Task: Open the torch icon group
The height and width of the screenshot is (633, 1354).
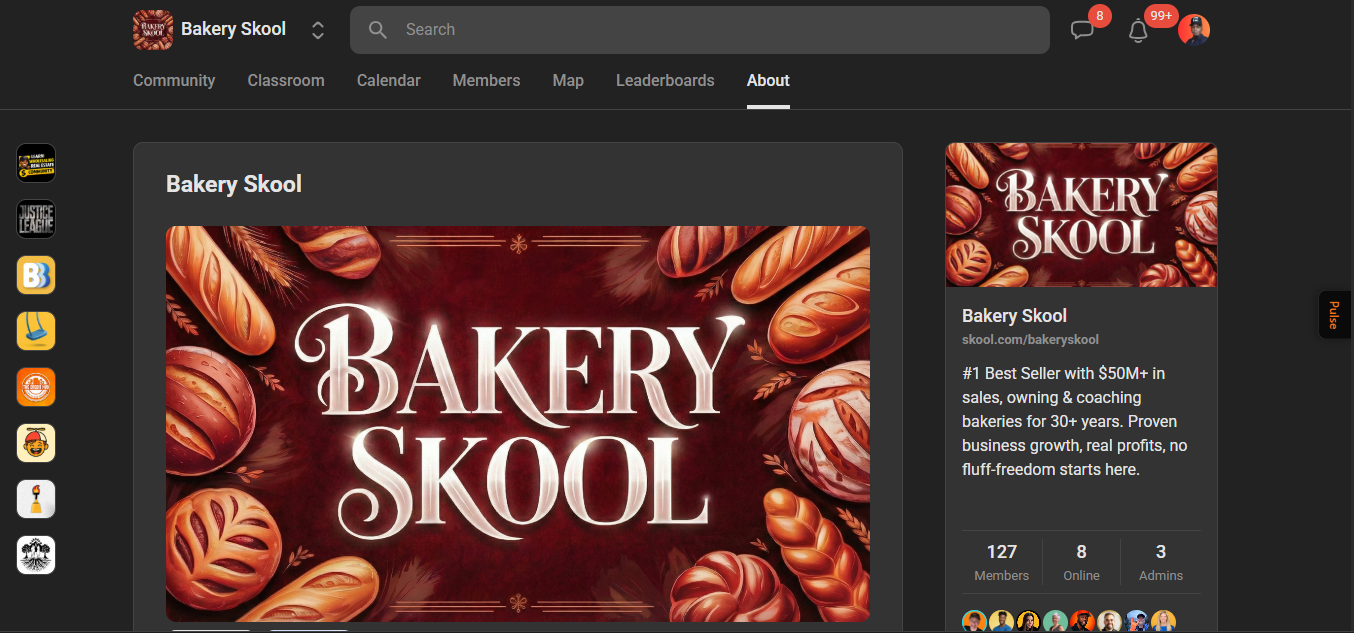Action: [36, 499]
